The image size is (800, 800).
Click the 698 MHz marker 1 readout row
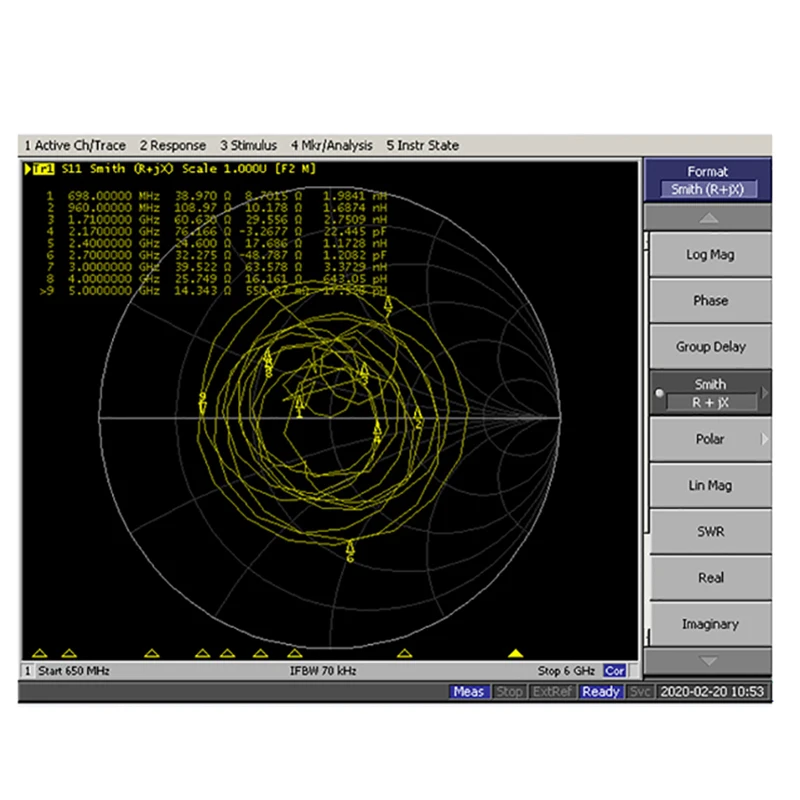coord(216,196)
